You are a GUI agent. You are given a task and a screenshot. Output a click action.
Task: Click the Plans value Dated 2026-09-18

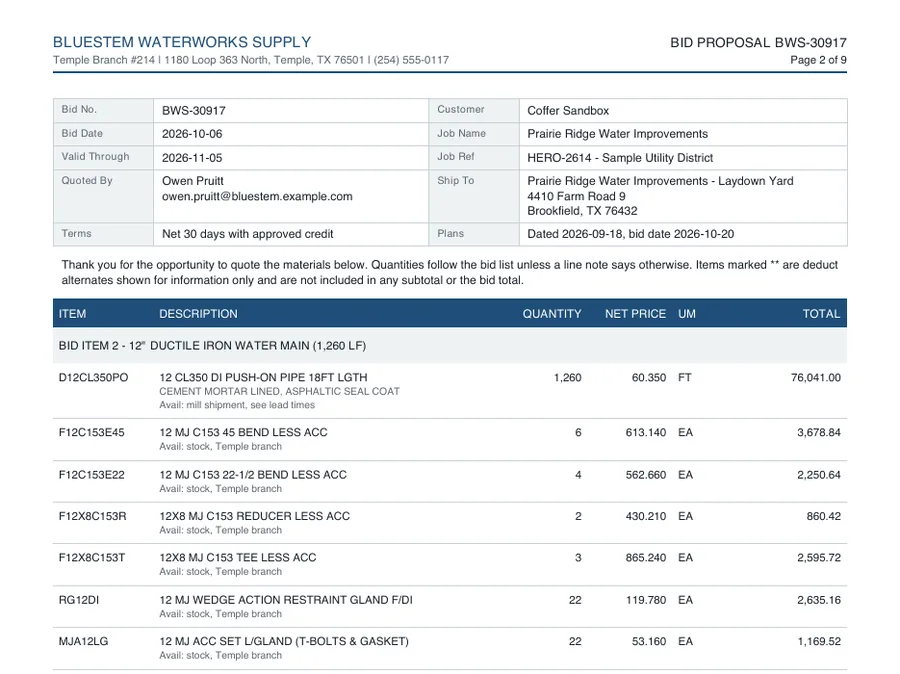click(x=630, y=234)
